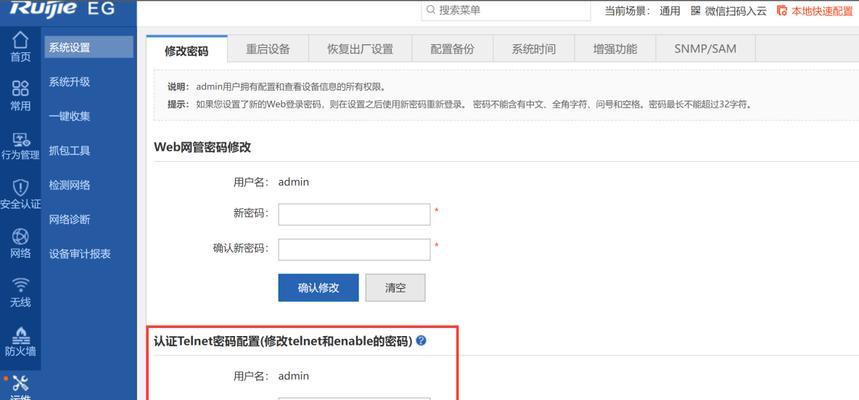The width and height of the screenshot is (859, 400).
Task: Click the 清空 button
Action: (395, 288)
